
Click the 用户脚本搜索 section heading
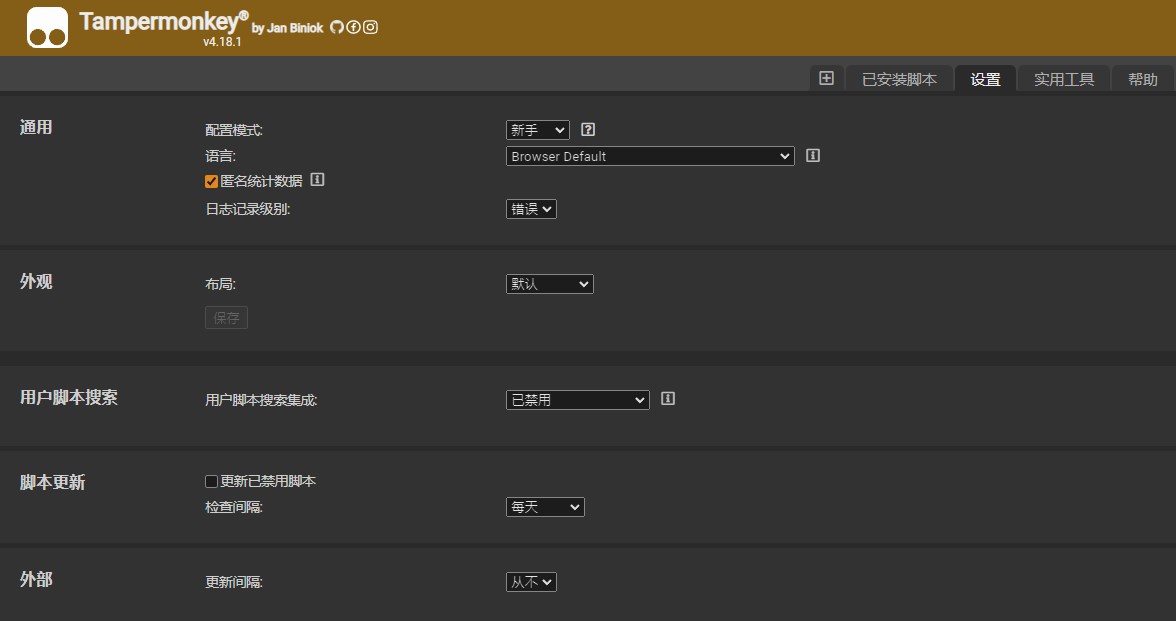pos(68,398)
